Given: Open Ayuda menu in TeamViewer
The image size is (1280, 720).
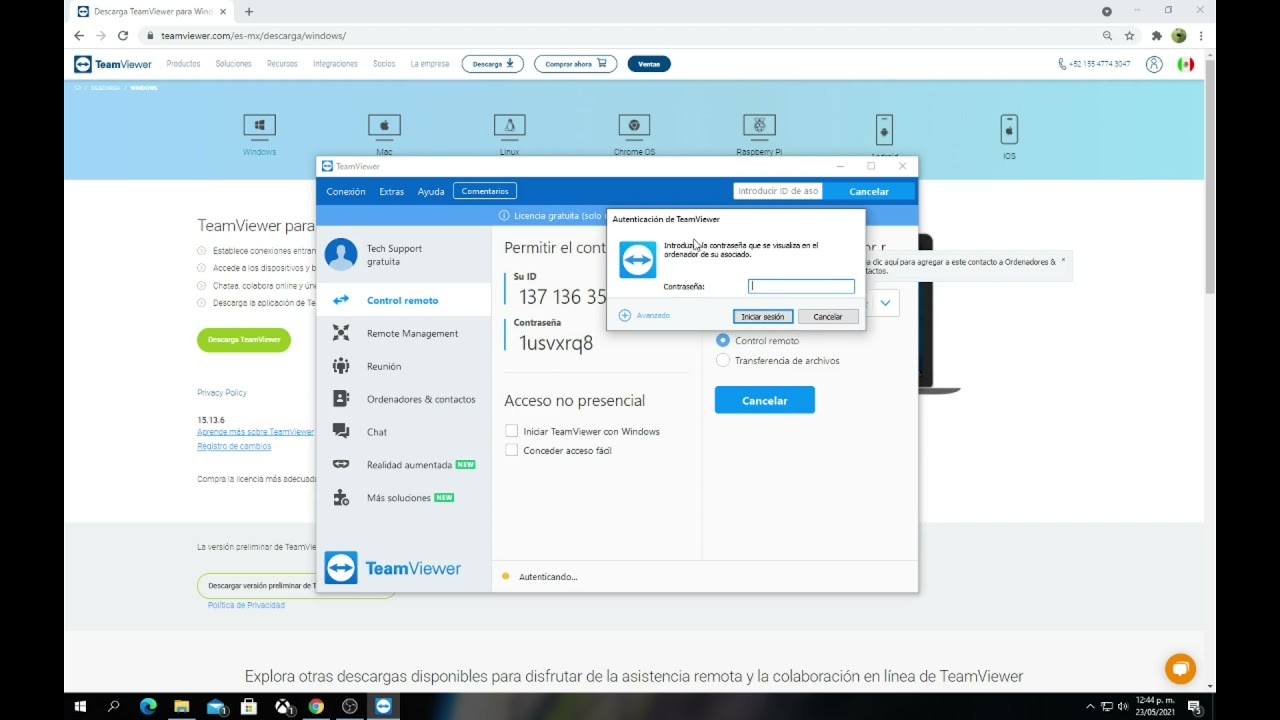Looking at the screenshot, I should (x=431, y=191).
